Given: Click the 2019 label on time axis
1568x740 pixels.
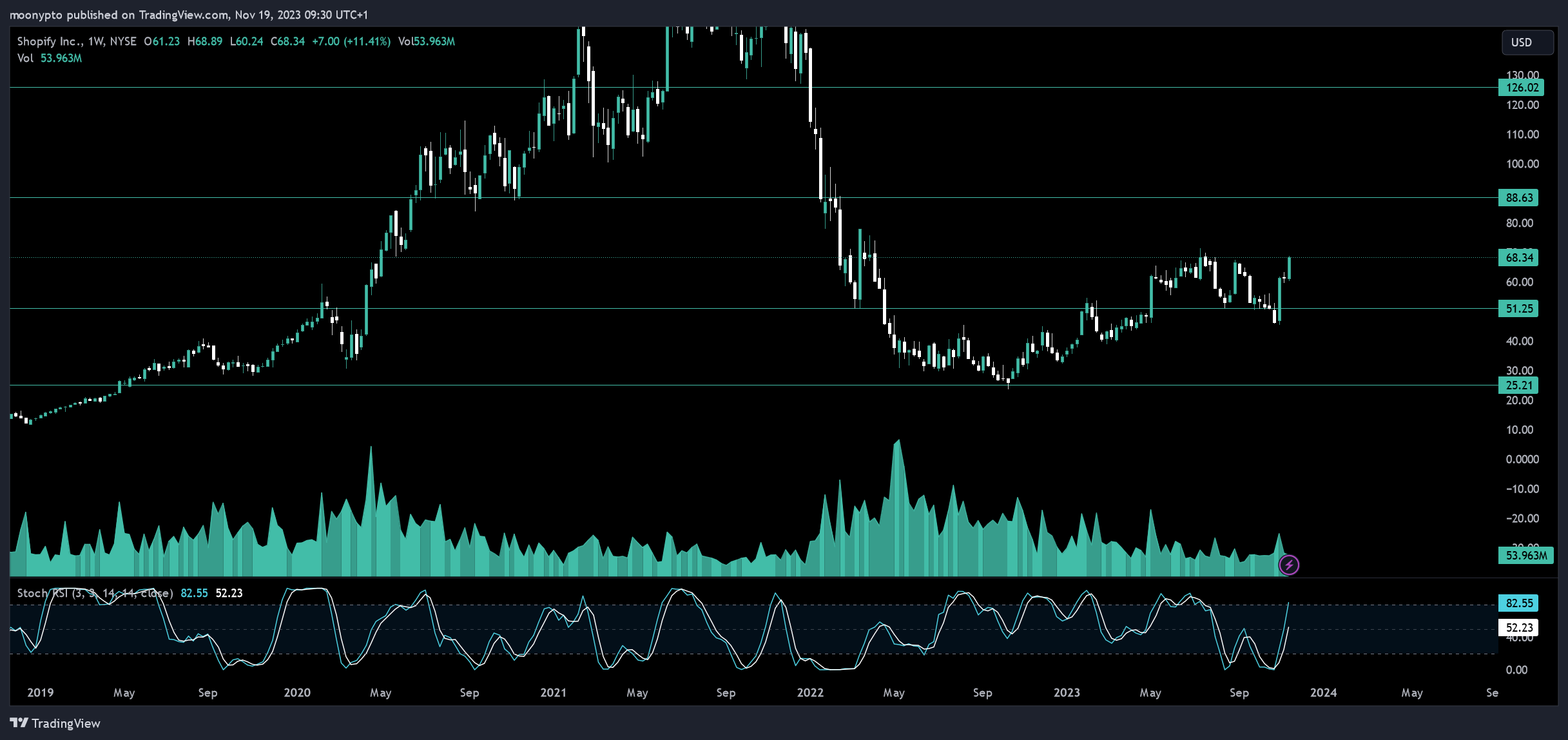Looking at the screenshot, I should (41, 693).
